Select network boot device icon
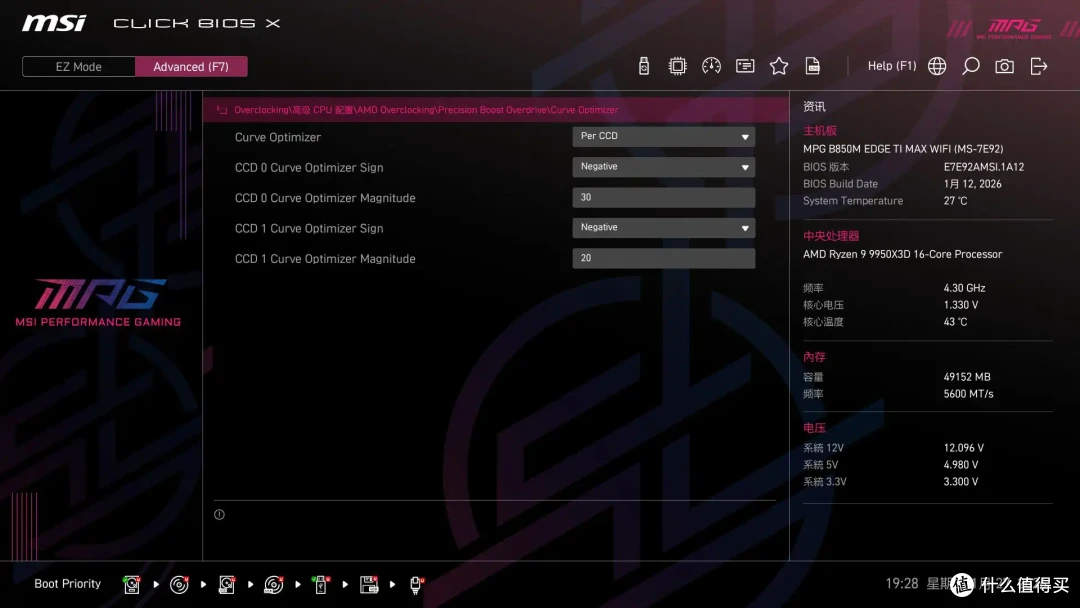Image resolution: width=1080 pixels, height=608 pixels. 416,584
